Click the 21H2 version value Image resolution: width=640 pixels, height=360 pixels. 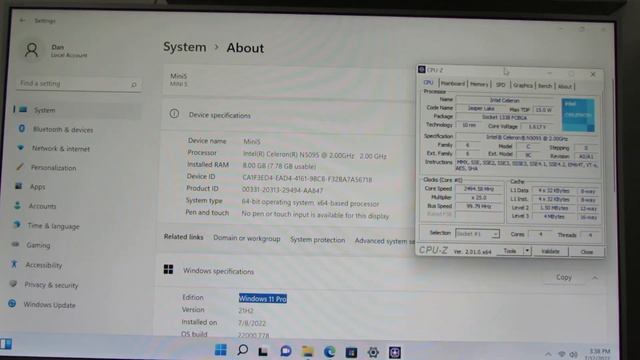pyautogui.click(x=246, y=311)
